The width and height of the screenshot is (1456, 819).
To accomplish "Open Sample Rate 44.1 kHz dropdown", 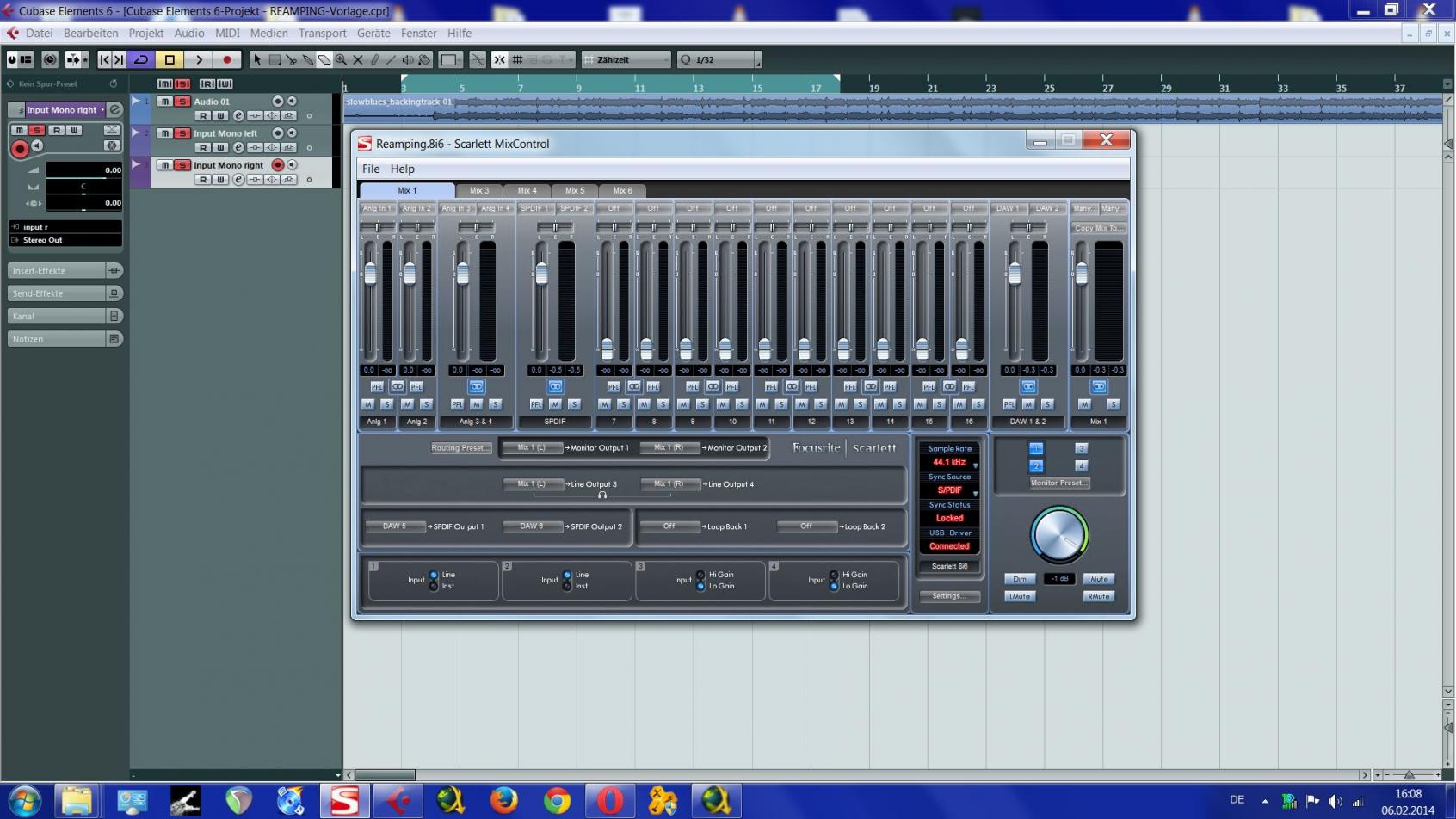I will [x=949, y=462].
